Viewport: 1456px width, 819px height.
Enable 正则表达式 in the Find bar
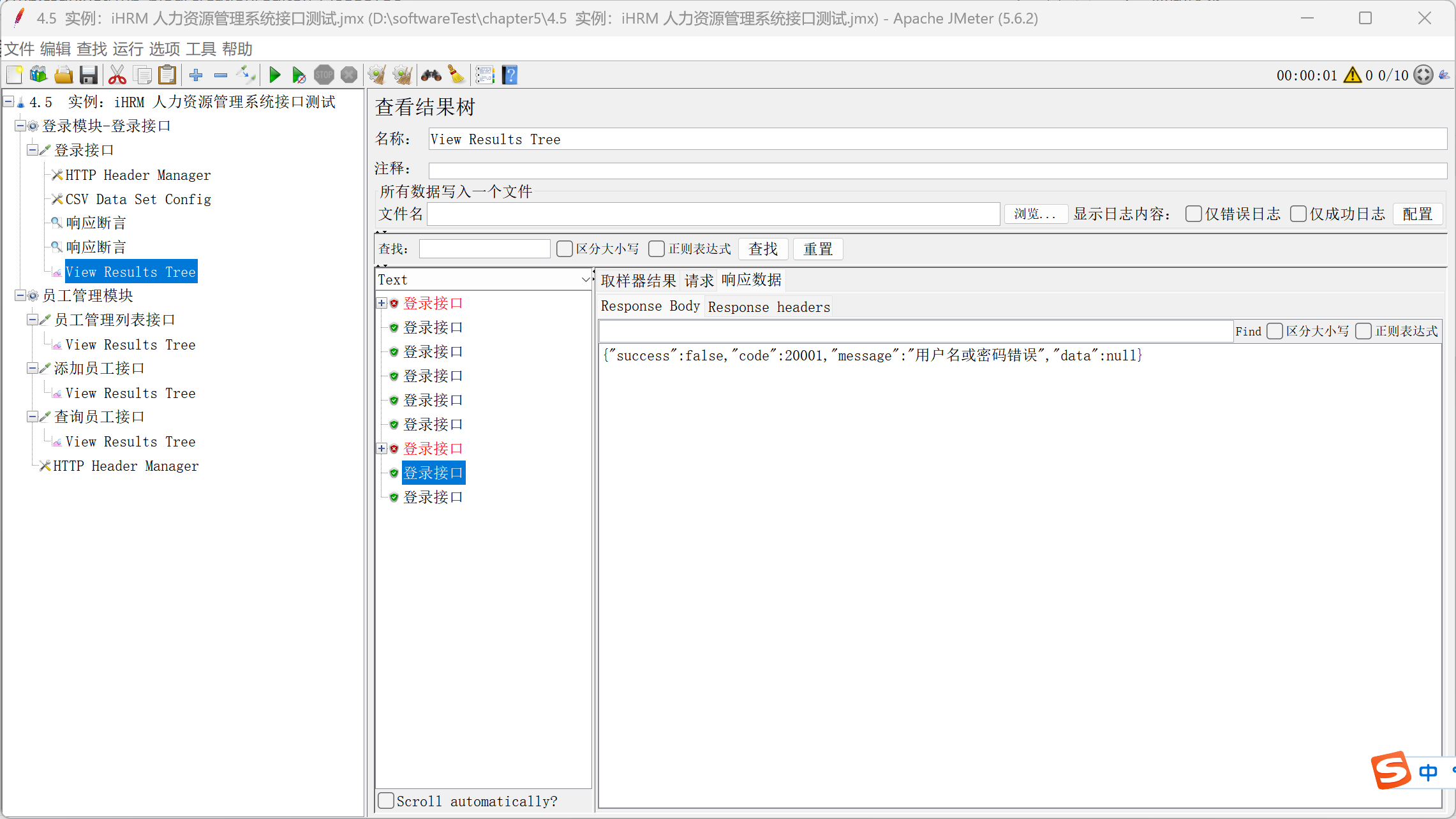pos(1364,330)
